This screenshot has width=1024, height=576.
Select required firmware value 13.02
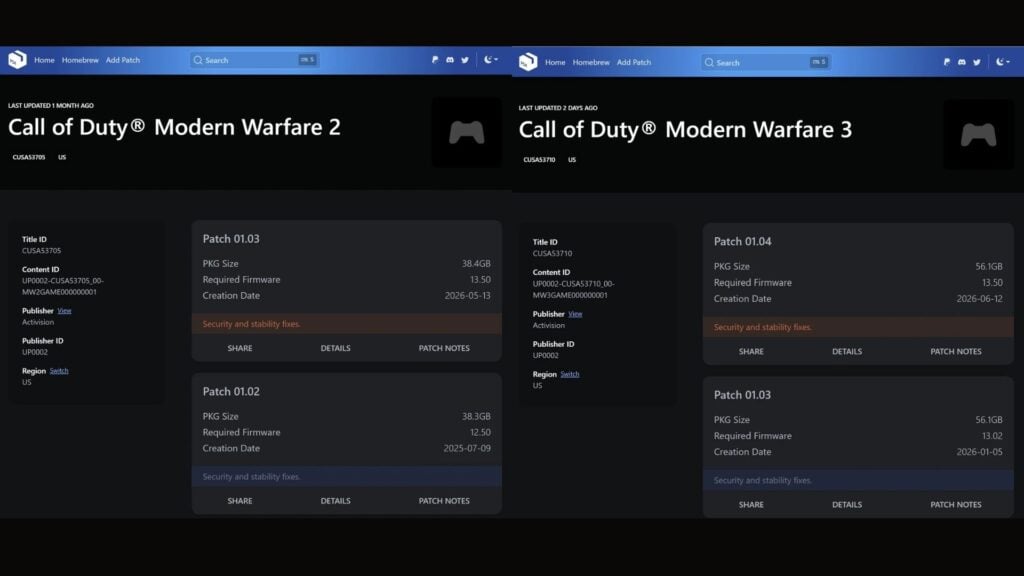[992, 436]
